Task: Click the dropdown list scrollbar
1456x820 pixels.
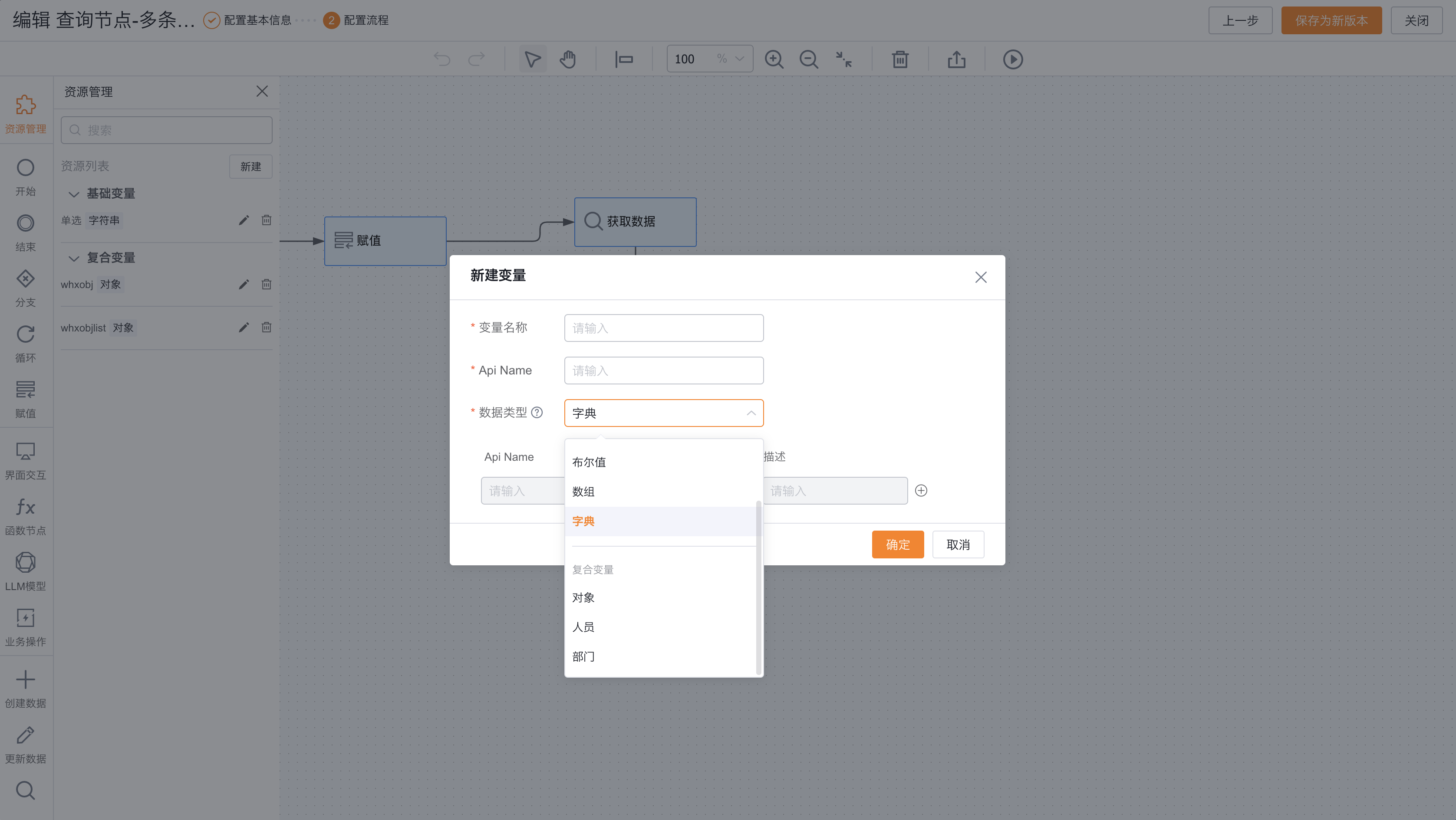Action: 758,587
